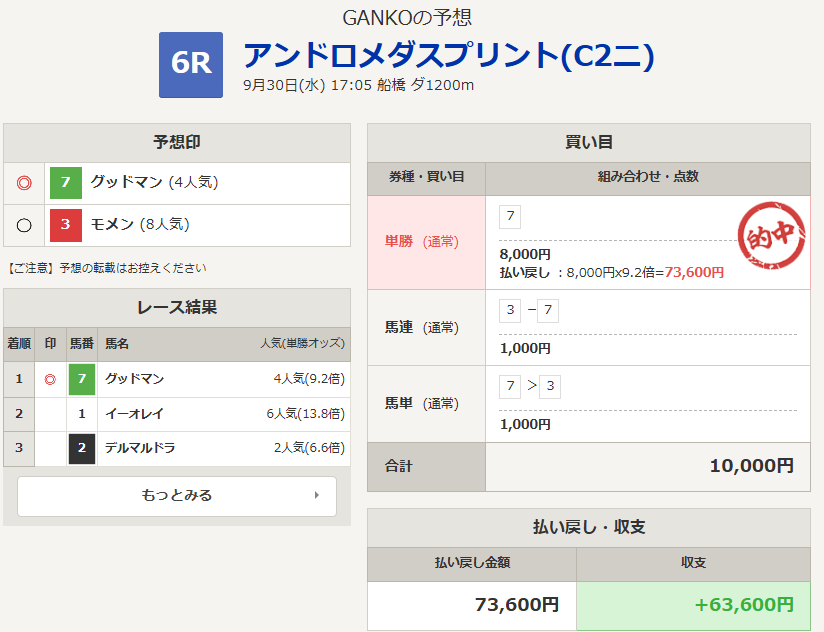Click 組み合わせ・点数 column header
This screenshot has width=824, height=632.
point(648,177)
